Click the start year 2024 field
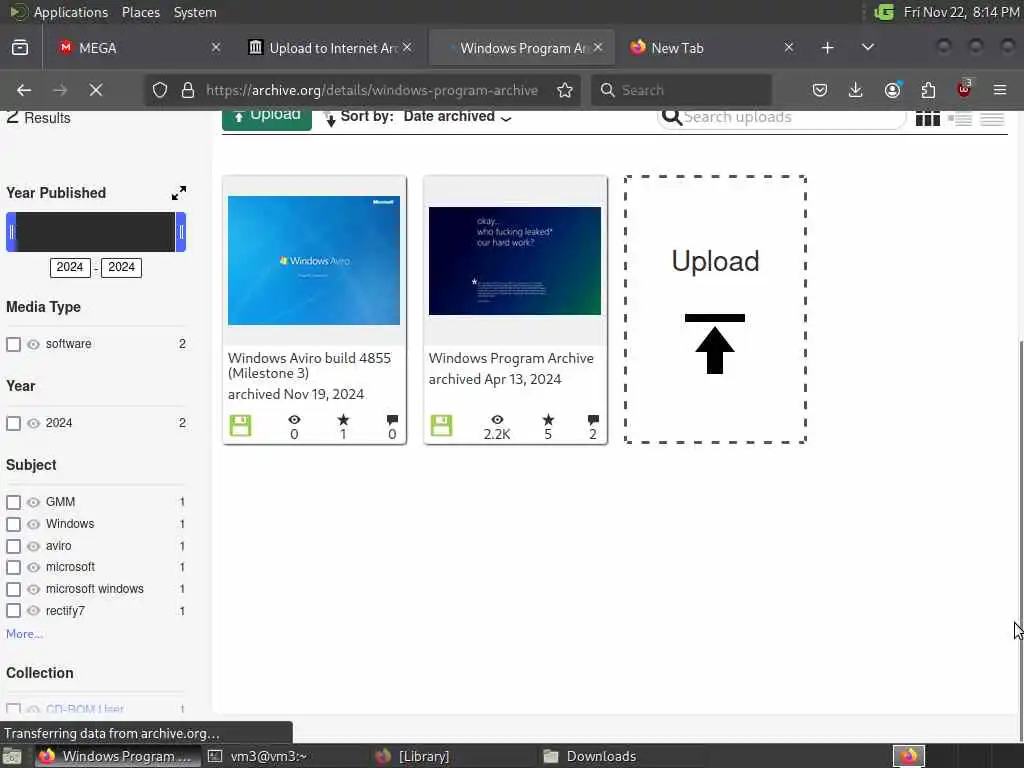The image size is (1024, 768). coord(70,267)
